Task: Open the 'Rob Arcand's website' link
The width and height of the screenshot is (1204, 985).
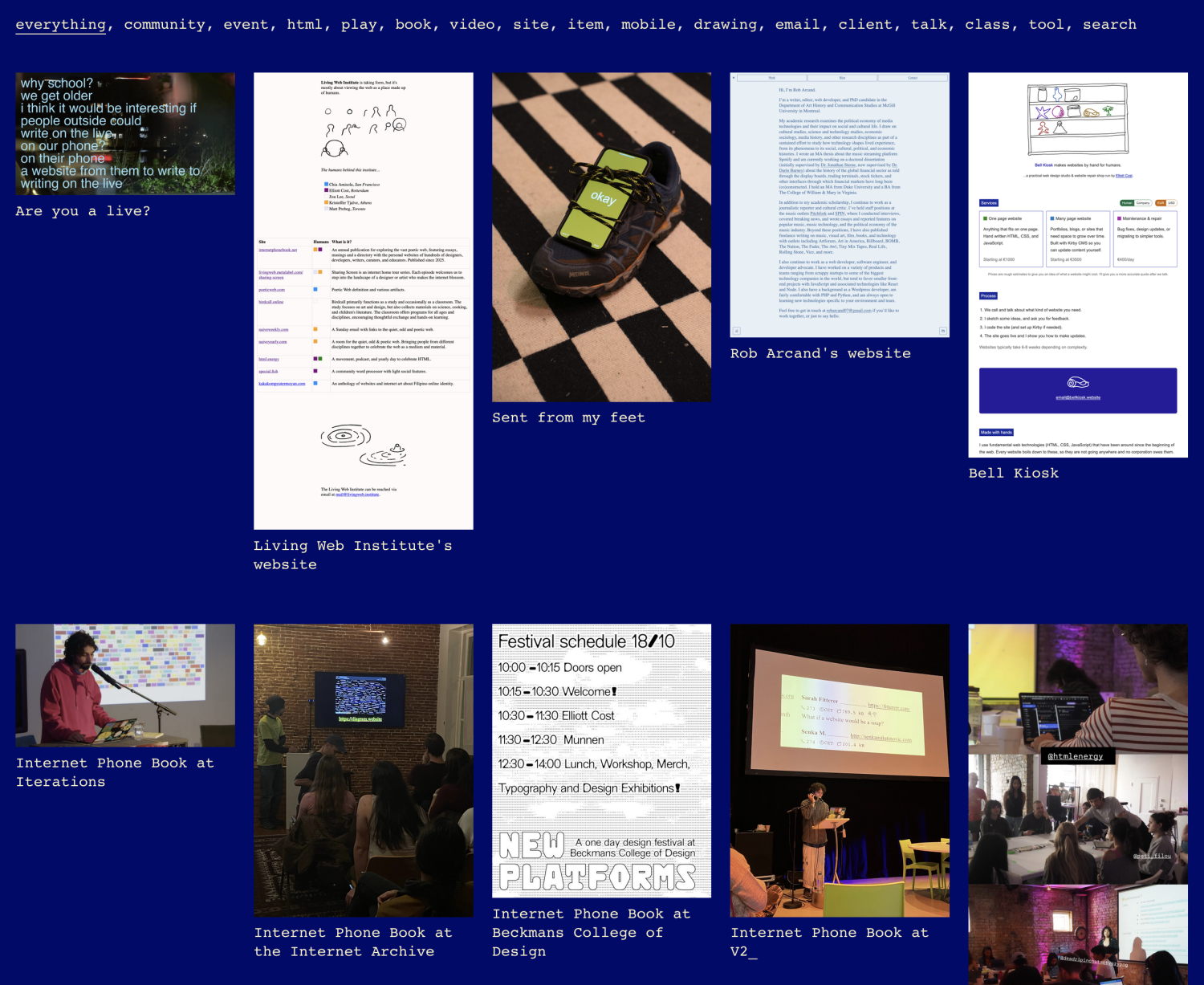Action: click(x=820, y=353)
